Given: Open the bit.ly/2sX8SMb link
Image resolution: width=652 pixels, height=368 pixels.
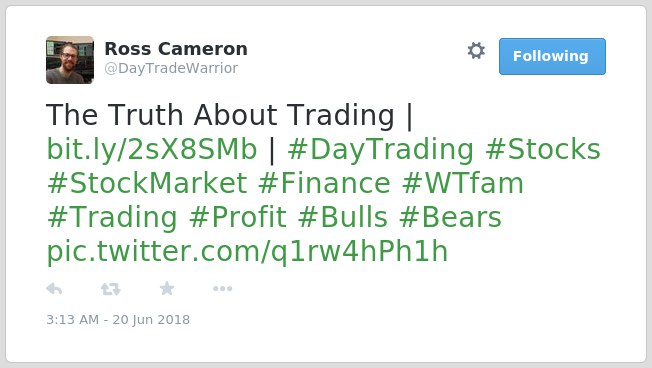Looking at the screenshot, I should (x=152, y=149).
